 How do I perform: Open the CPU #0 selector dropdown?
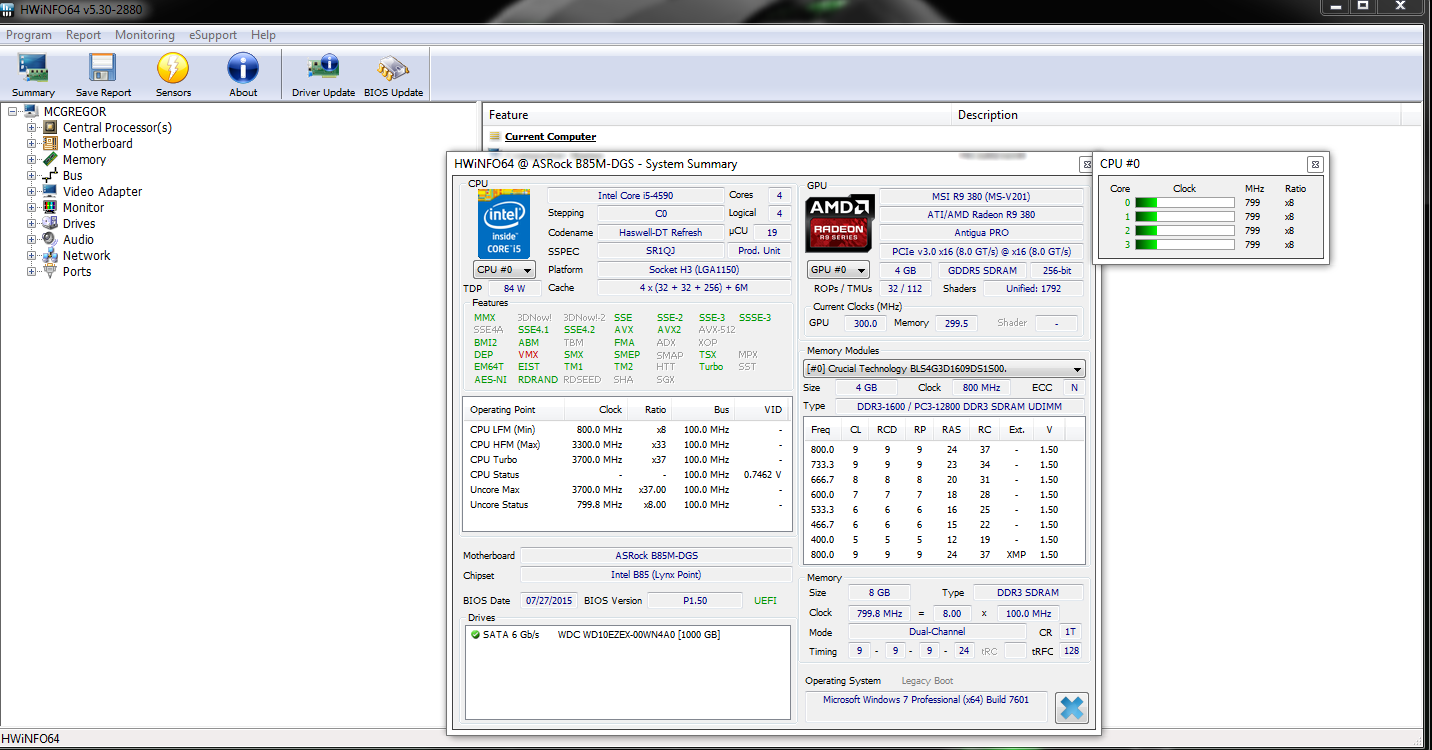click(x=504, y=270)
